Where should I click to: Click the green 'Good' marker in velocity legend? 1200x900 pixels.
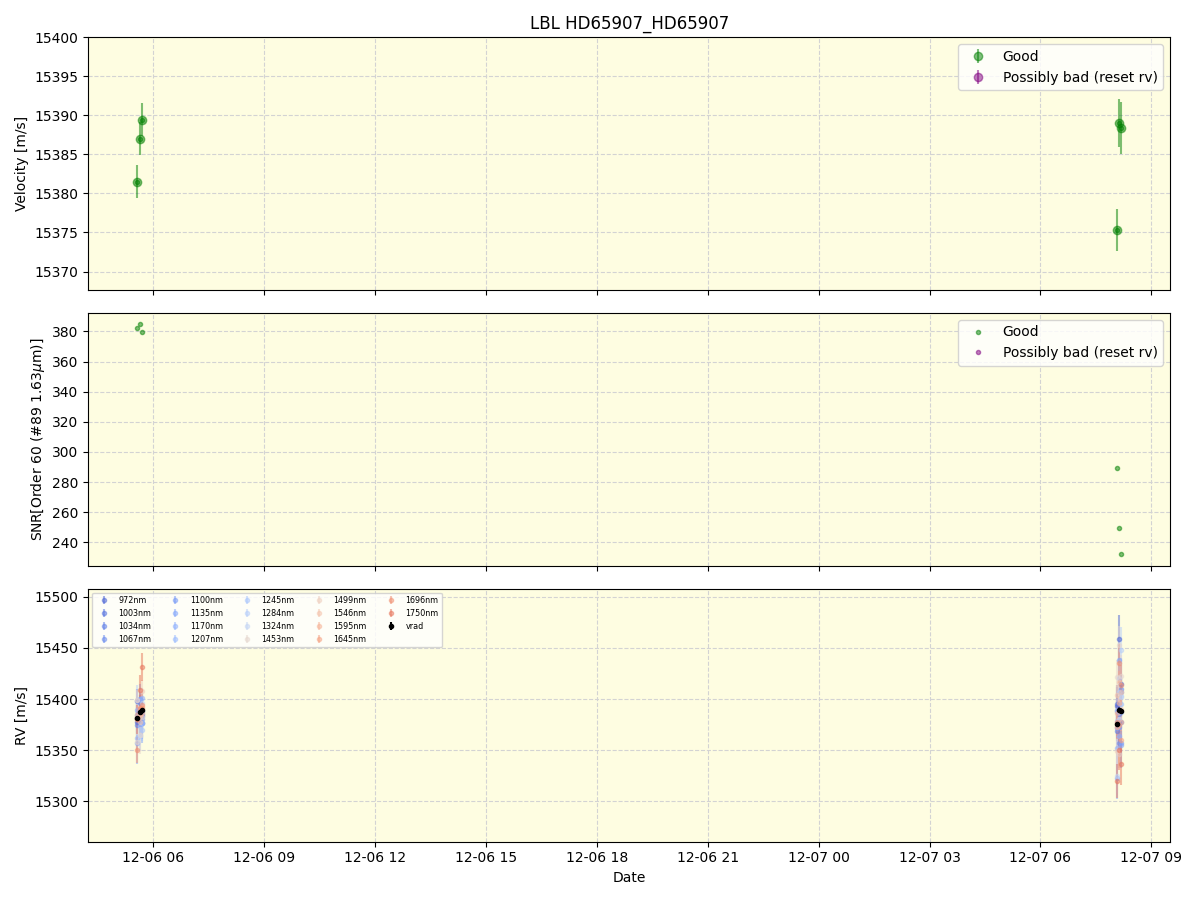(978, 57)
